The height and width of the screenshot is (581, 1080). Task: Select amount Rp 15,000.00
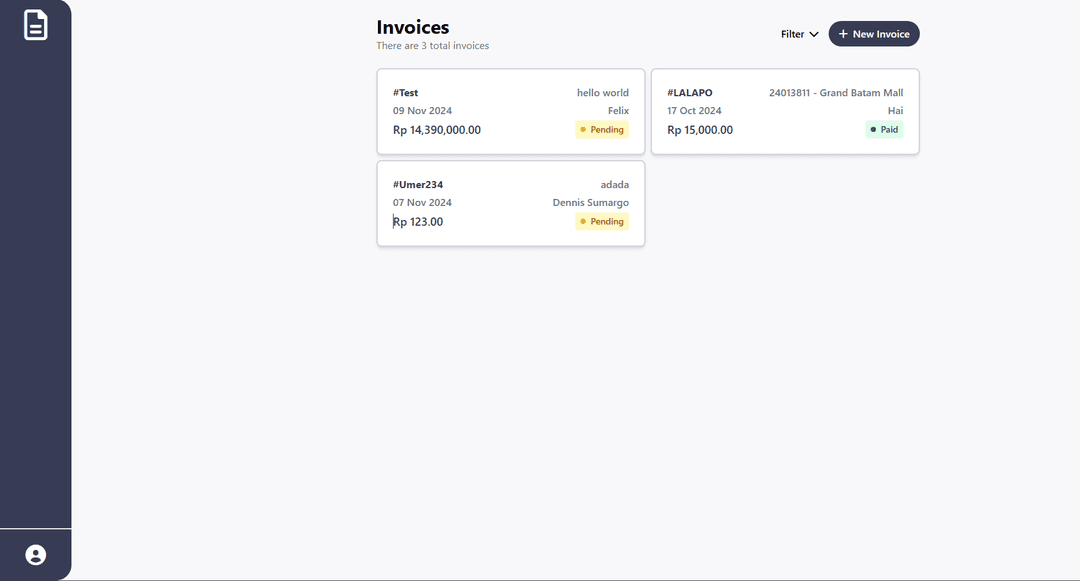pyautogui.click(x=700, y=130)
